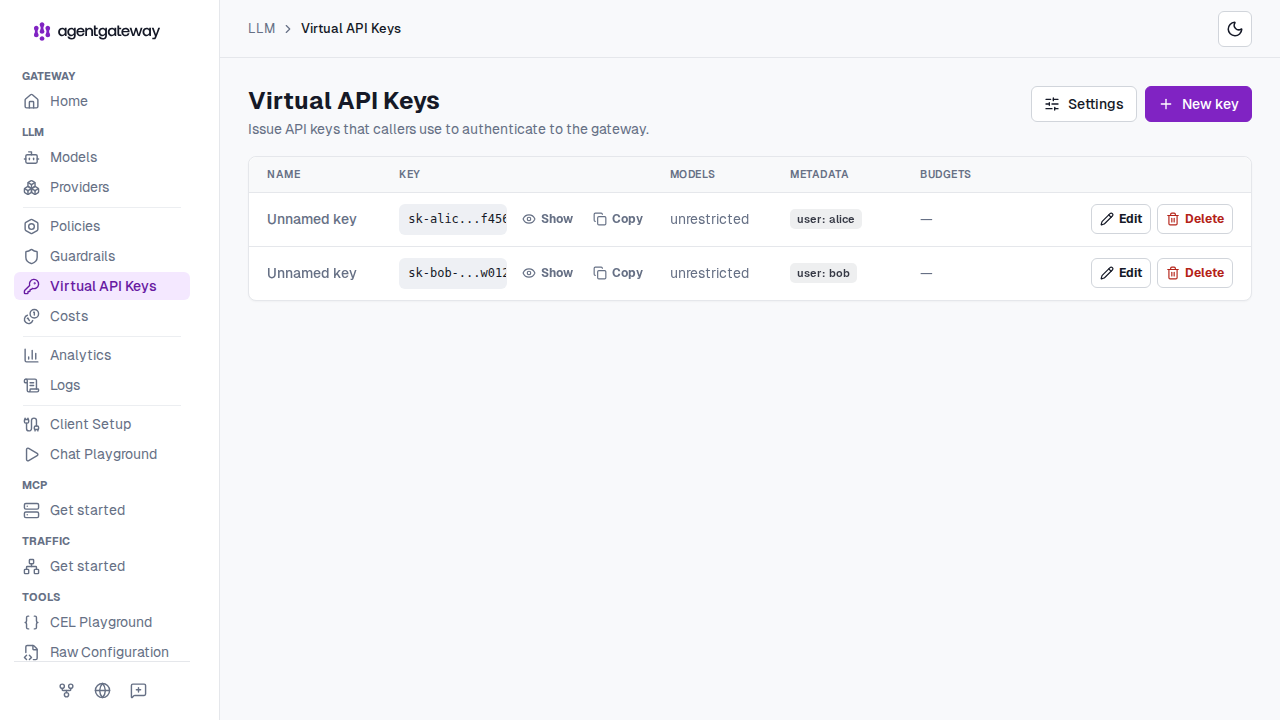Screen dimensions: 1280x720
Task: Click the Models robot icon
Action: click(32, 157)
